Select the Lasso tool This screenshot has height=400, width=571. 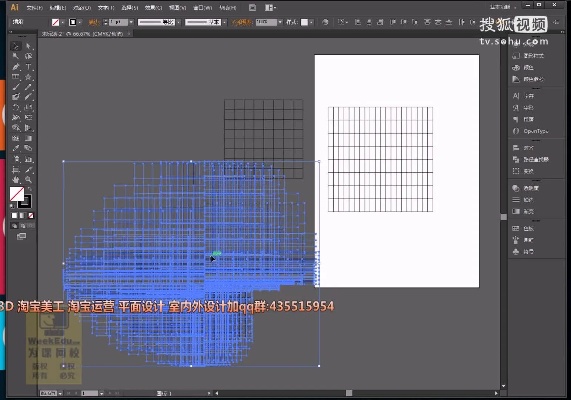pyautogui.click(x=28, y=56)
